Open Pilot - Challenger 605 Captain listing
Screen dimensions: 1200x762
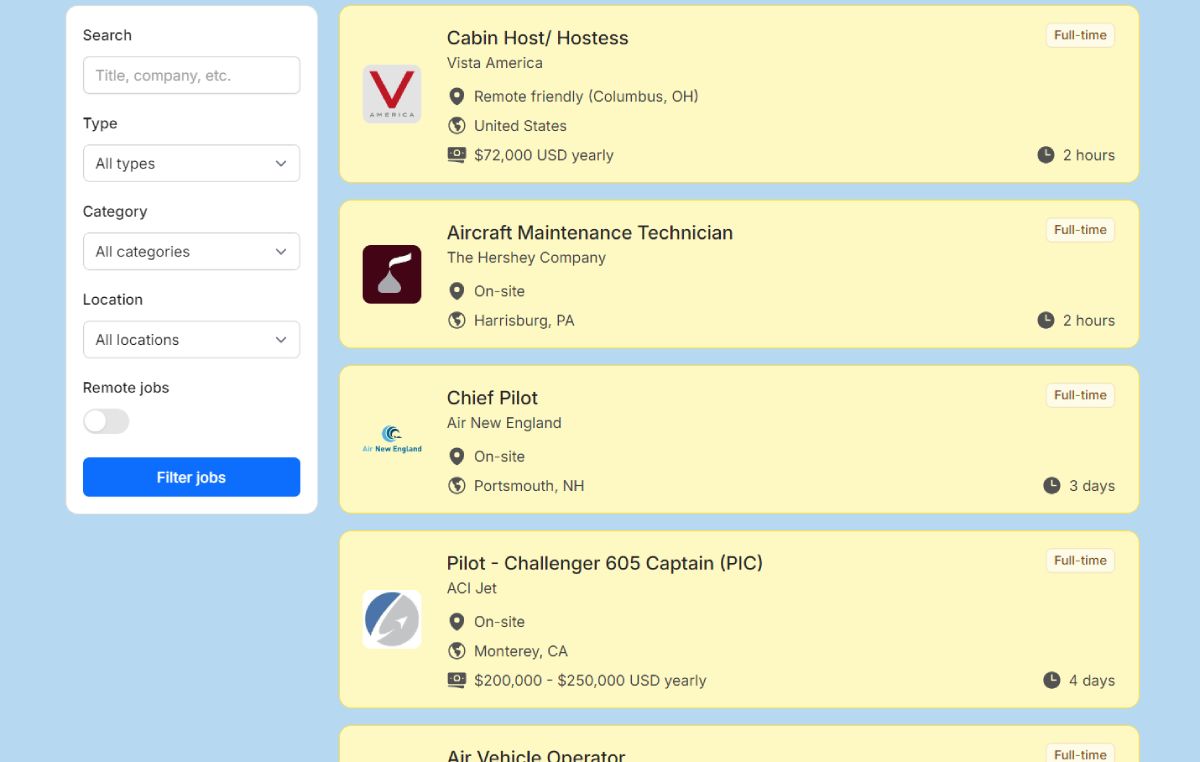point(604,563)
